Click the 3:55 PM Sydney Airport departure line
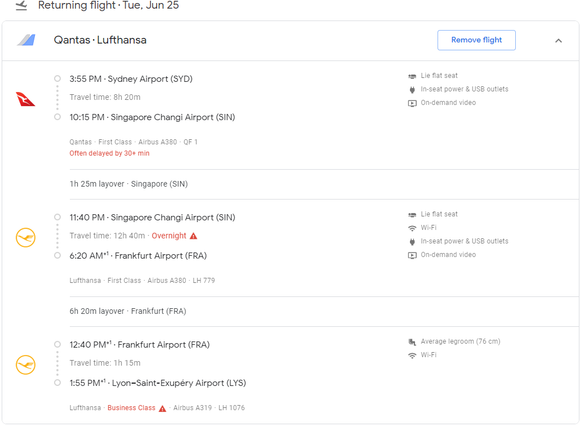The width and height of the screenshot is (580, 425). (131, 79)
